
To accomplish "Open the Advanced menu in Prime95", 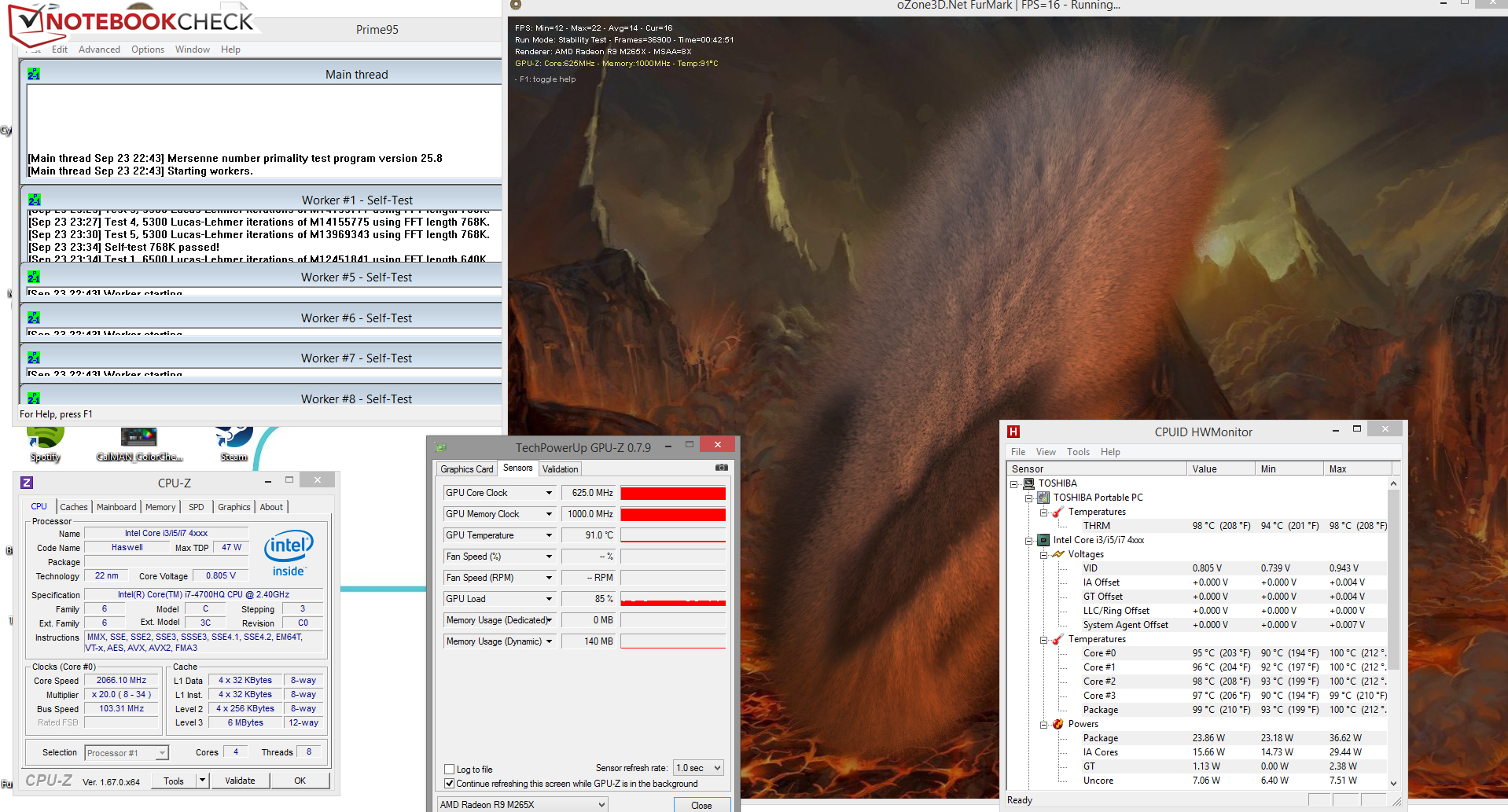I will coord(99,49).
